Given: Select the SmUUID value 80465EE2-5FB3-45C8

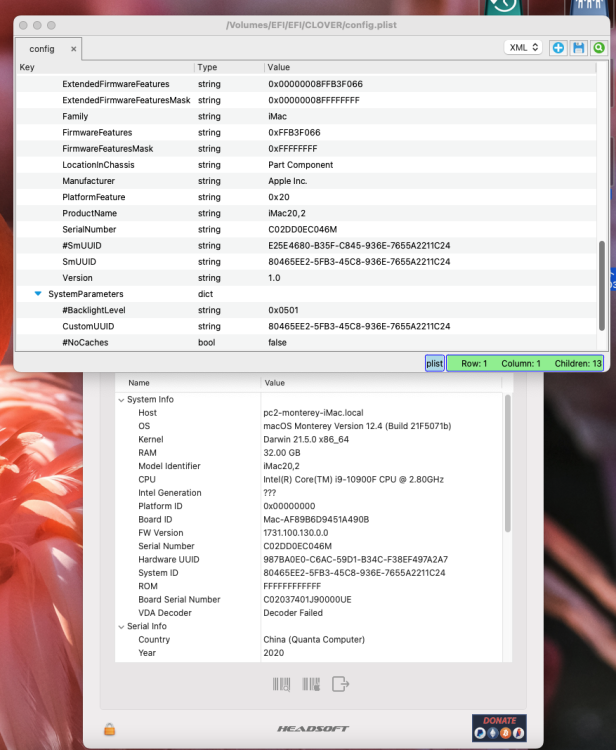Looking at the screenshot, I should click(359, 262).
